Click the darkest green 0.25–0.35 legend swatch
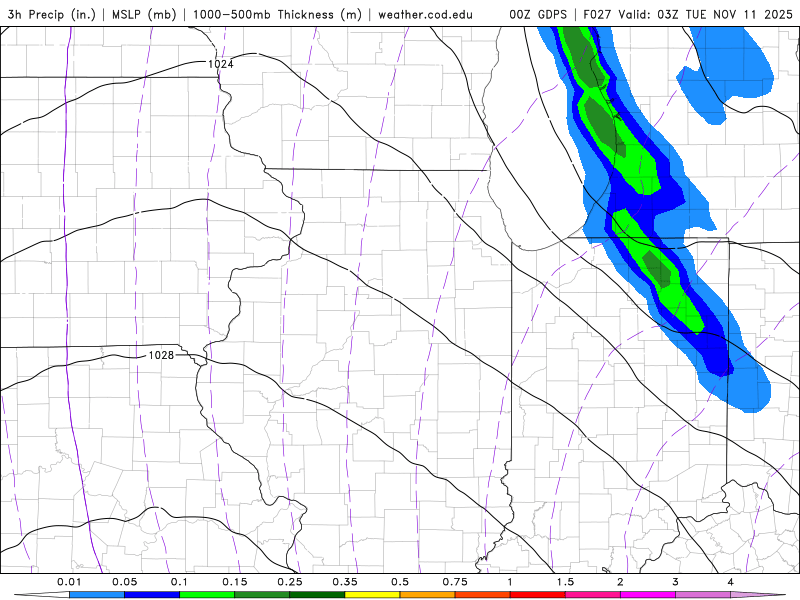800x600 pixels. (317, 595)
